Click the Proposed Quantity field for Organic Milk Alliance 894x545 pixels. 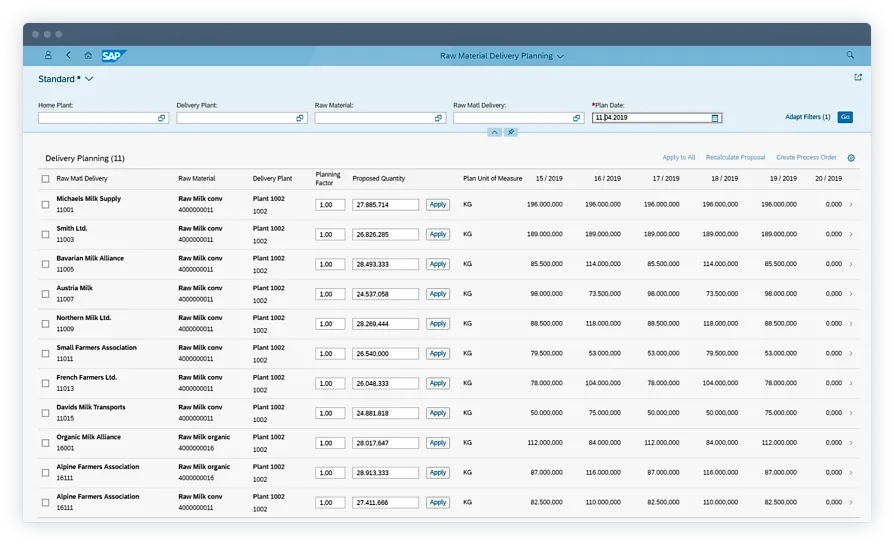point(385,443)
